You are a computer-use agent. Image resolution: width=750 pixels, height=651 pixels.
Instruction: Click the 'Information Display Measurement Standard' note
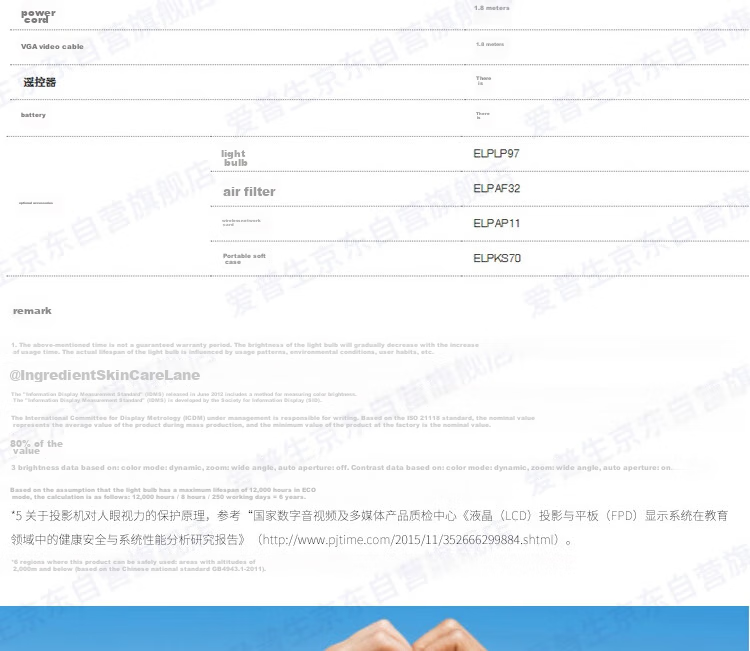point(184,397)
